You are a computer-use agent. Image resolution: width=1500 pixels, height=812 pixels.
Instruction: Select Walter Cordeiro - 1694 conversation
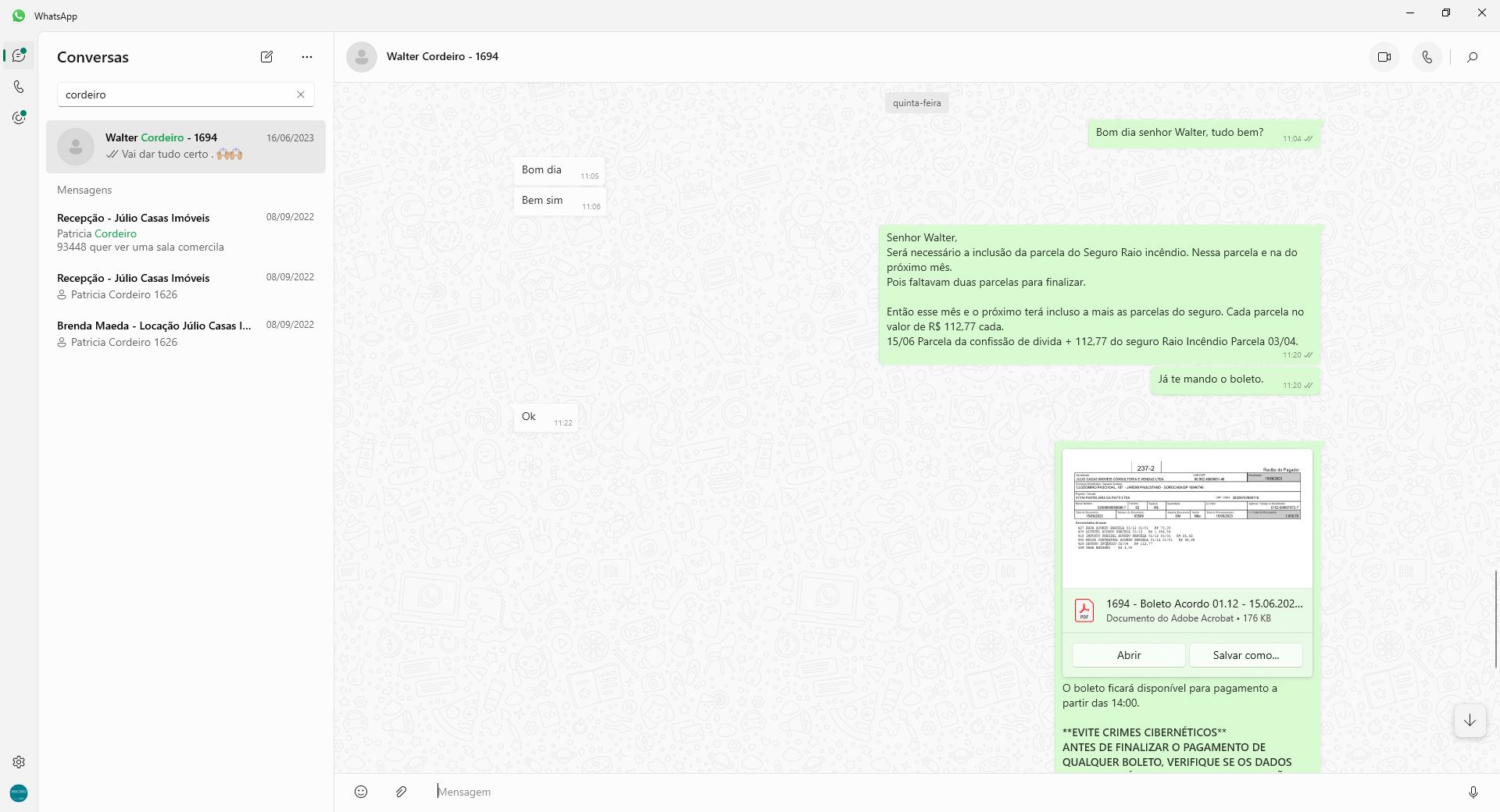(186, 146)
